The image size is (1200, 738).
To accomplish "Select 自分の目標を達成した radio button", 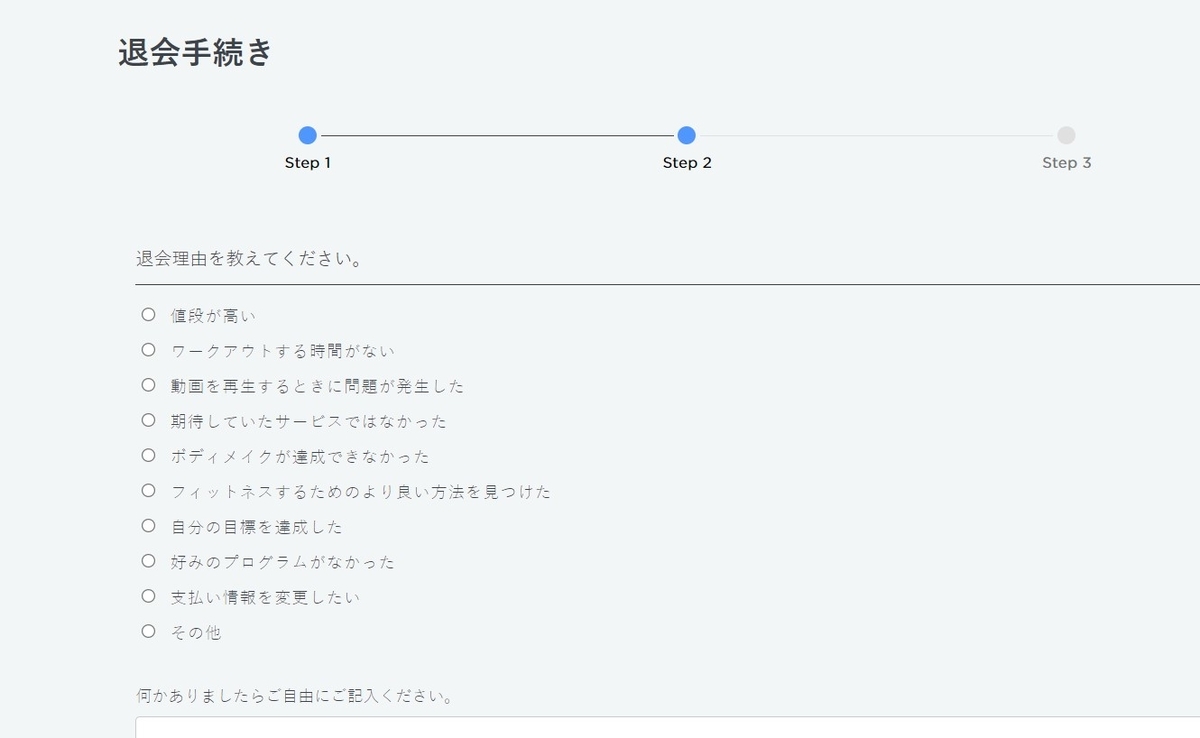I will (x=148, y=526).
